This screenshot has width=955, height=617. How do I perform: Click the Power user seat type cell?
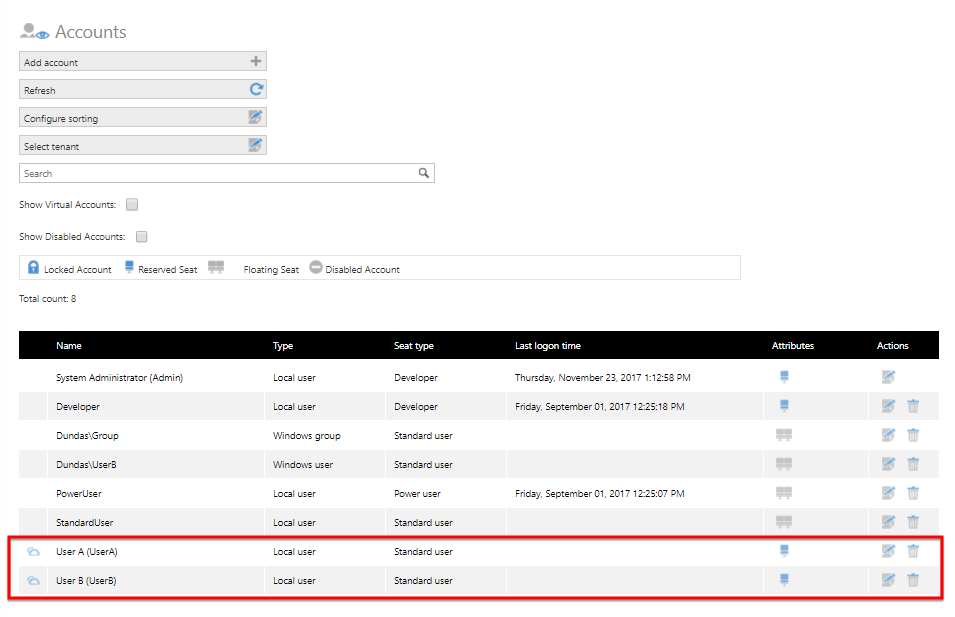click(417, 493)
